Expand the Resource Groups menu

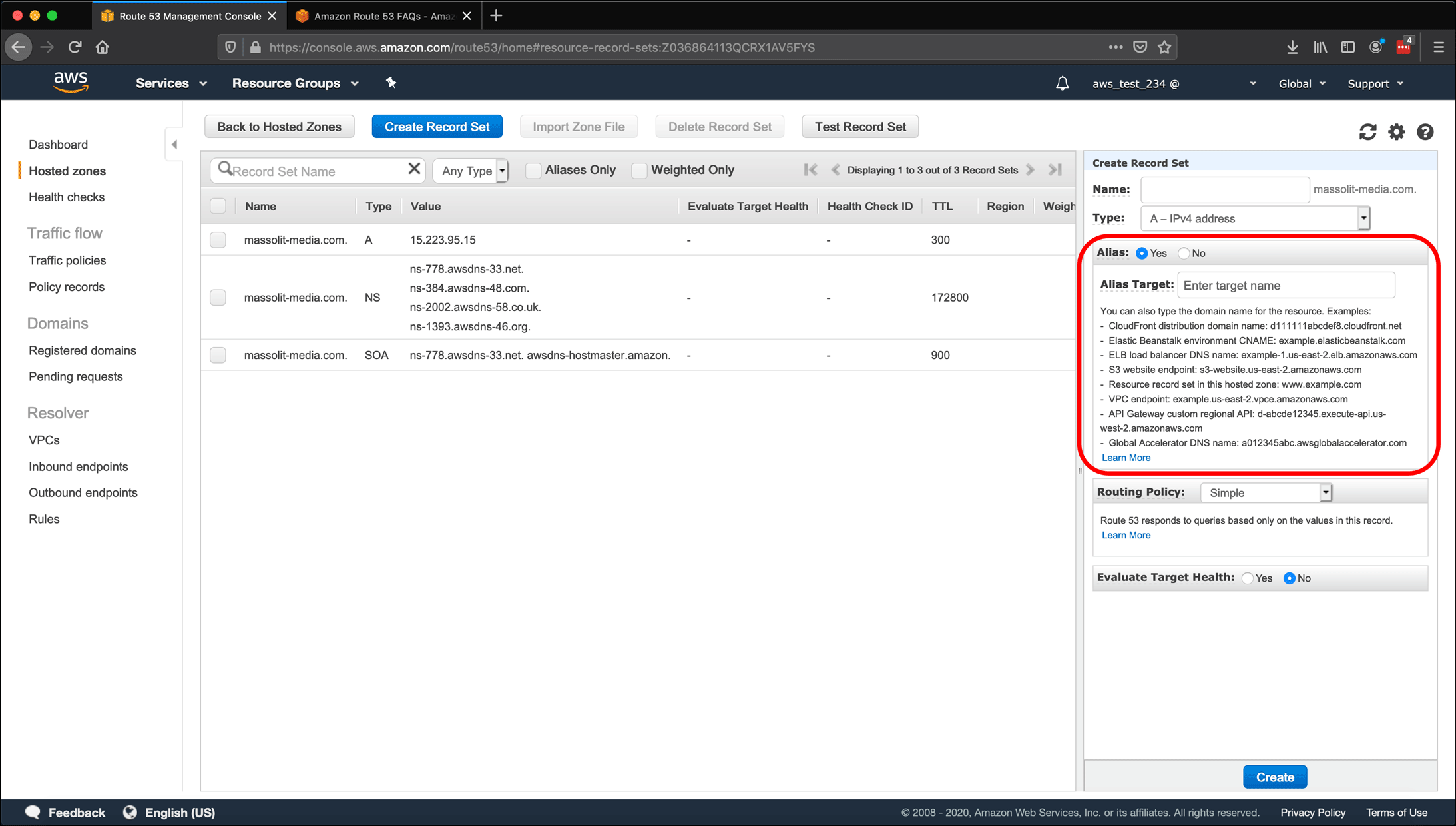295,83
